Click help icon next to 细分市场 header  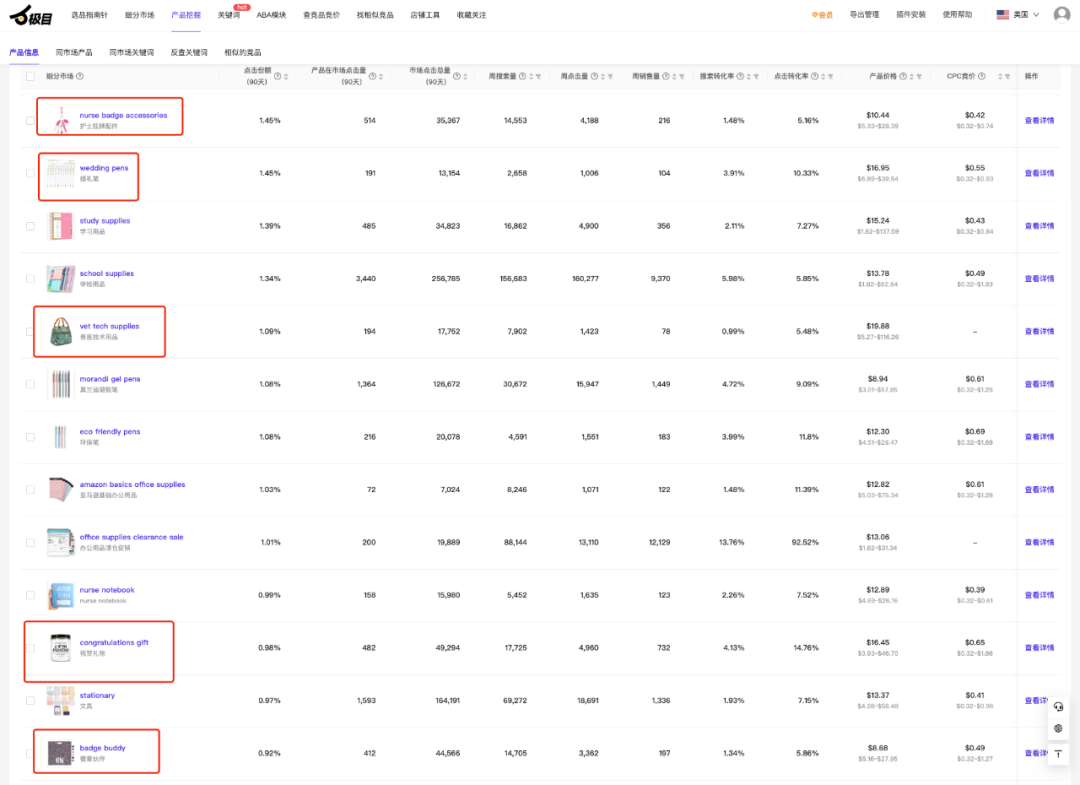point(80,76)
